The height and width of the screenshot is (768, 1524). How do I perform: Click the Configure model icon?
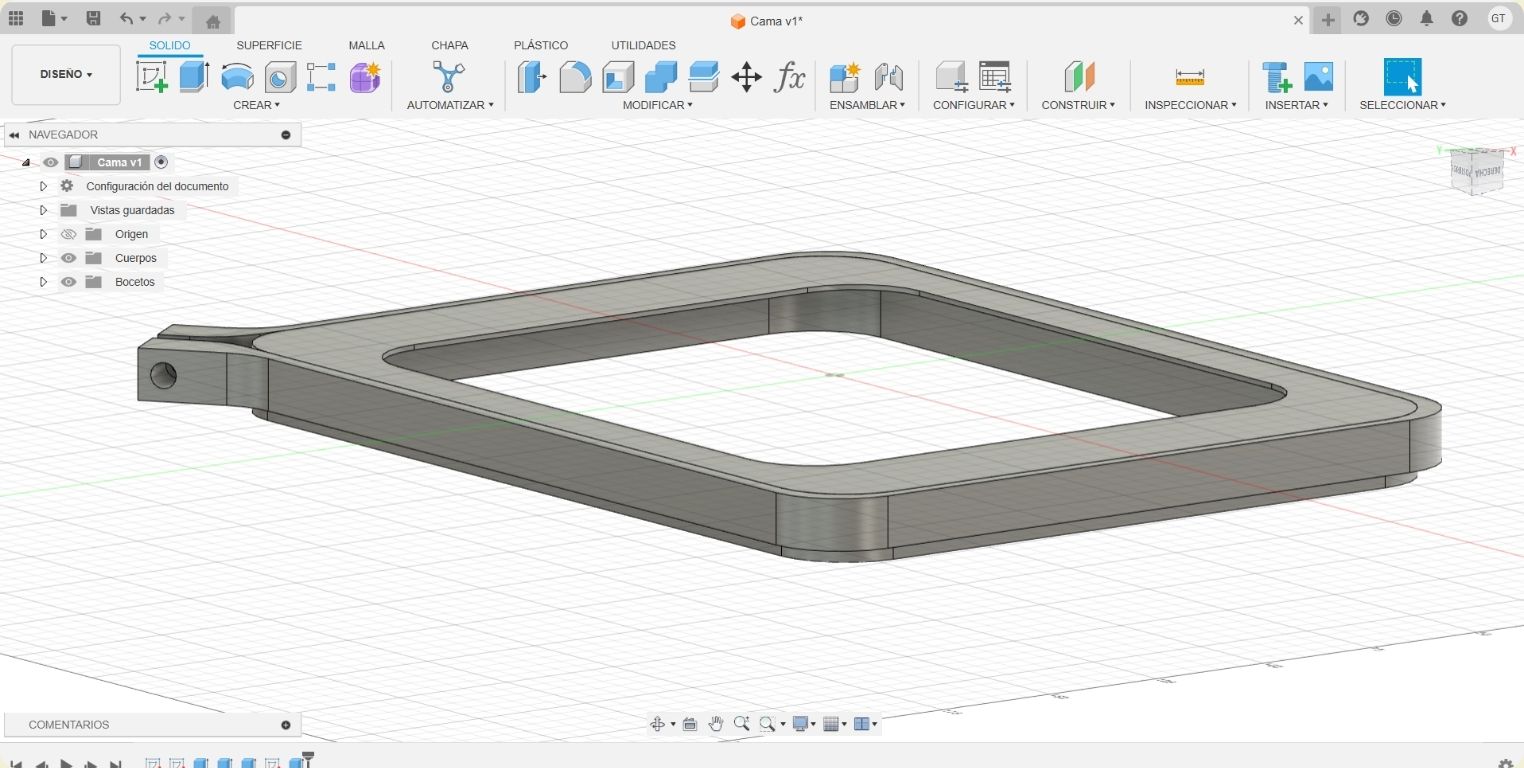click(951, 77)
